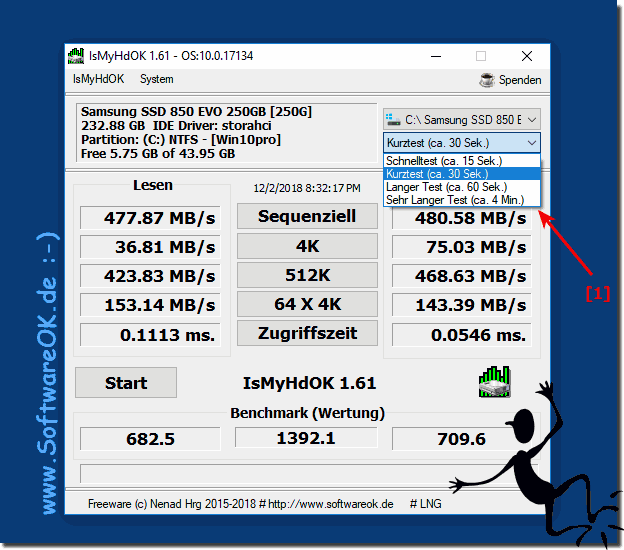The height and width of the screenshot is (550, 624).
Task: Click the green hard drive benchmark icon
Action: 494,382
